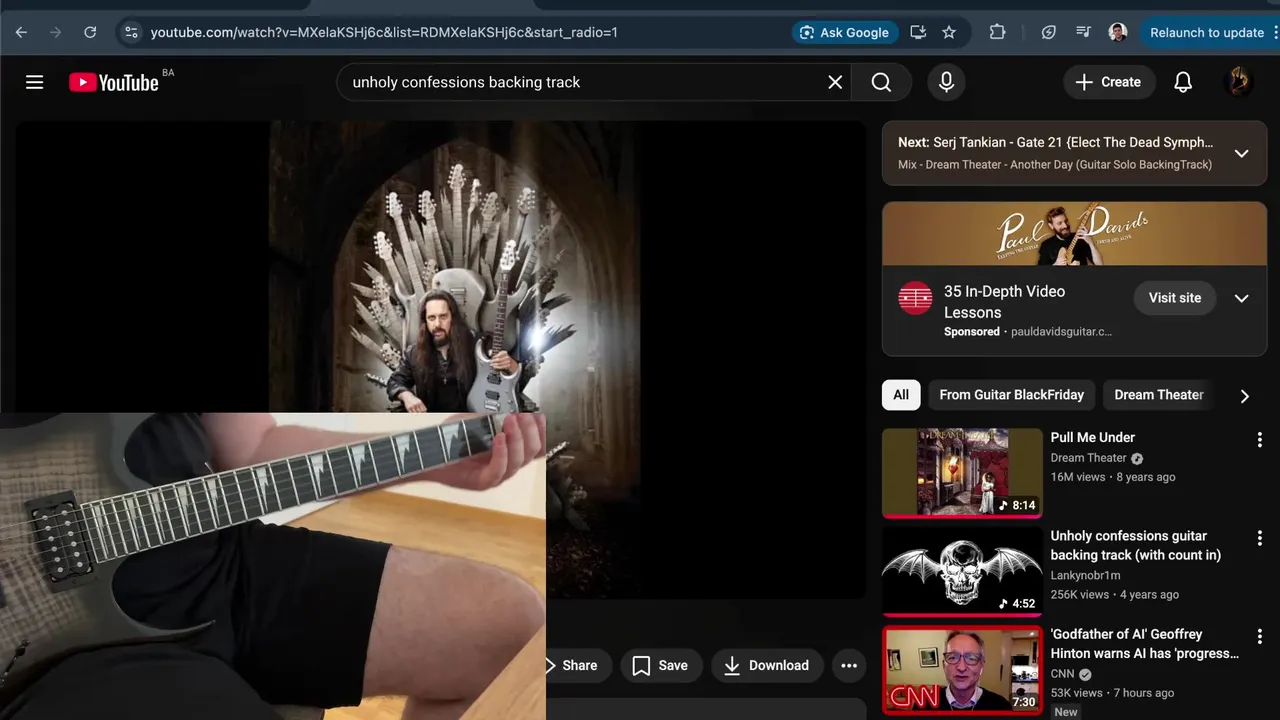Open more actions ellipsis below video
The width and height of the screenshot is (1280, 720).
click(x=849, y=665)
